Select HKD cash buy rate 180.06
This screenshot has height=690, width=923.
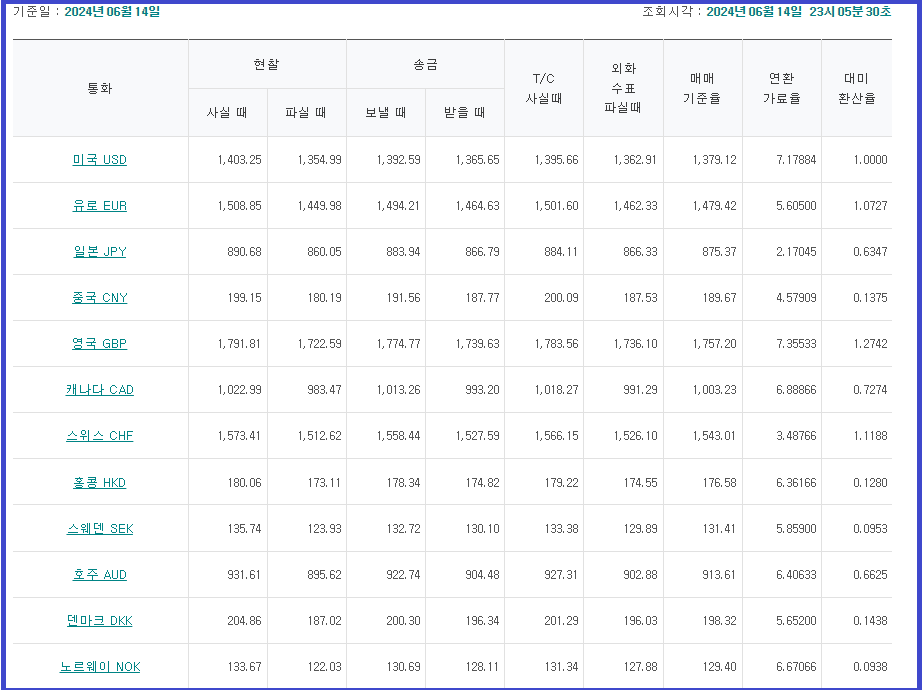coord(244,483)
